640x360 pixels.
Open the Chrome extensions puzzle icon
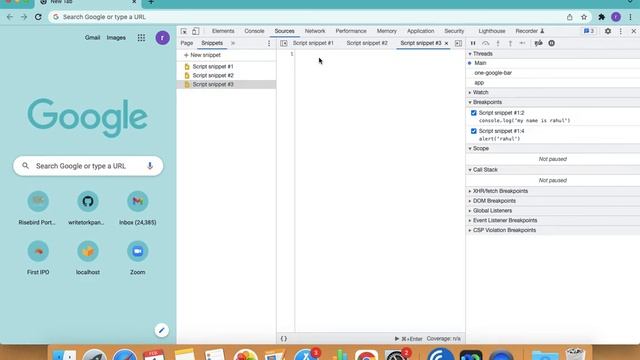click(601, 17)
